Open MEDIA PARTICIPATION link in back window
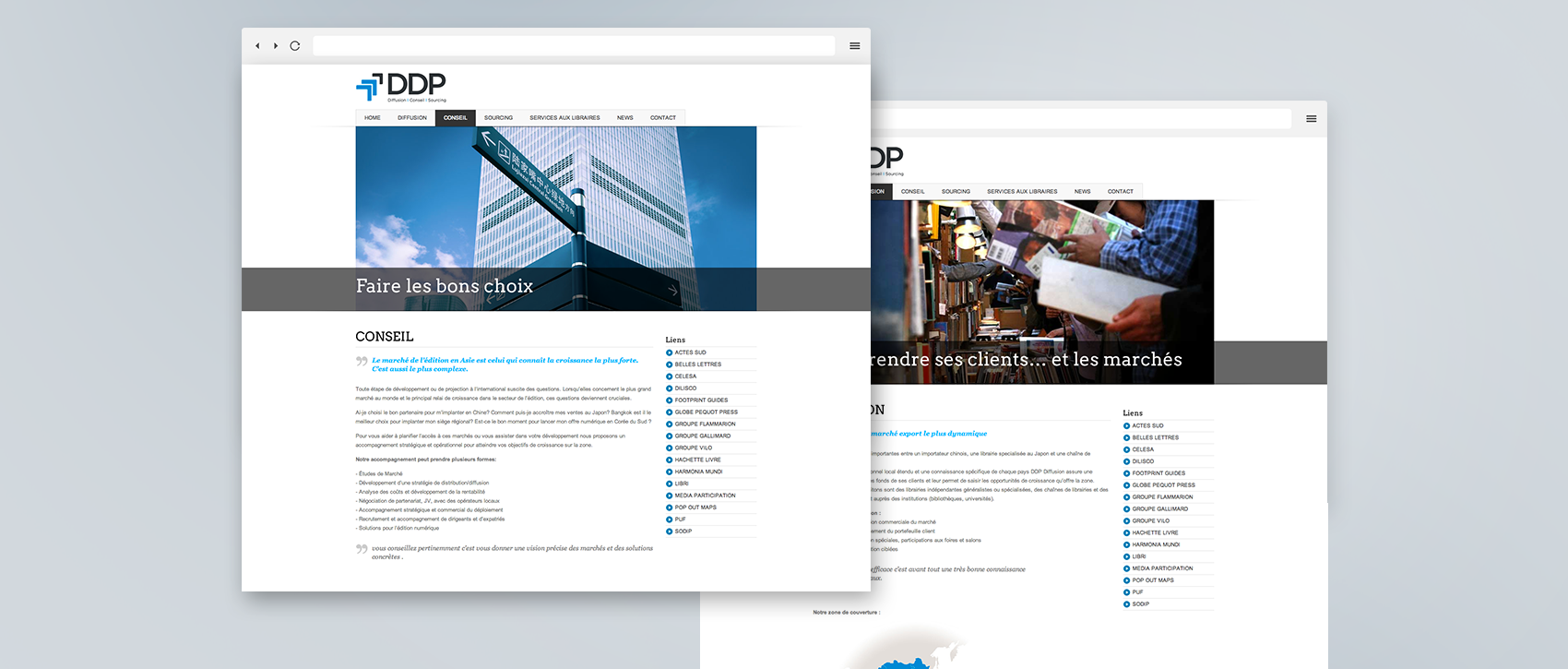This screenshot has width=1568, height=669. click(x=1163, y=568)
